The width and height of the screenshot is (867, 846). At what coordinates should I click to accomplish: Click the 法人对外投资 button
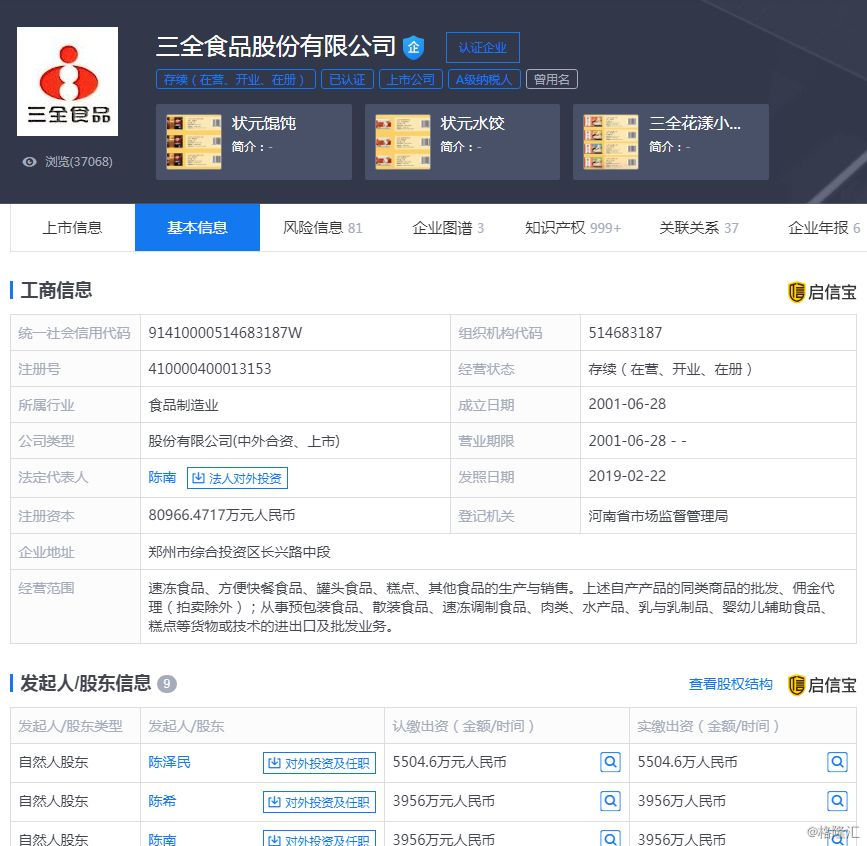237,478
